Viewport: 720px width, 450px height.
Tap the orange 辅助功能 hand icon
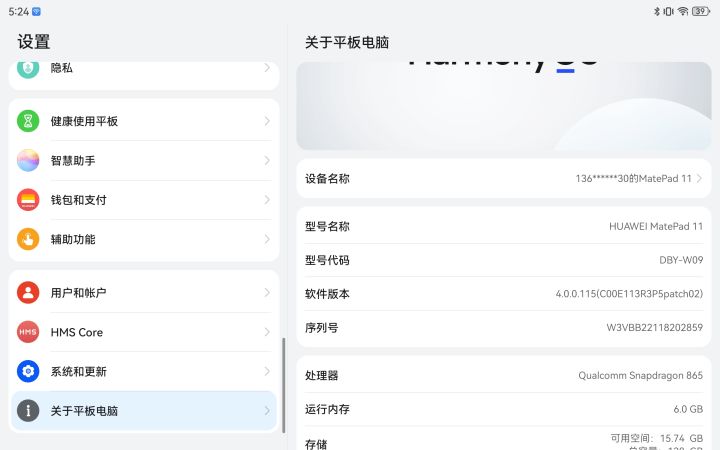point(28,239)
